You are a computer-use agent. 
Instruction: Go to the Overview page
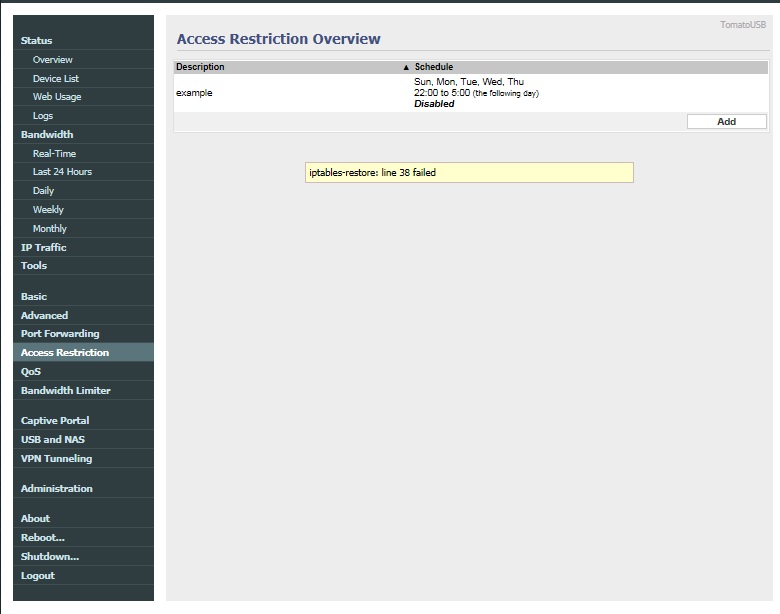tap(53, 60)
